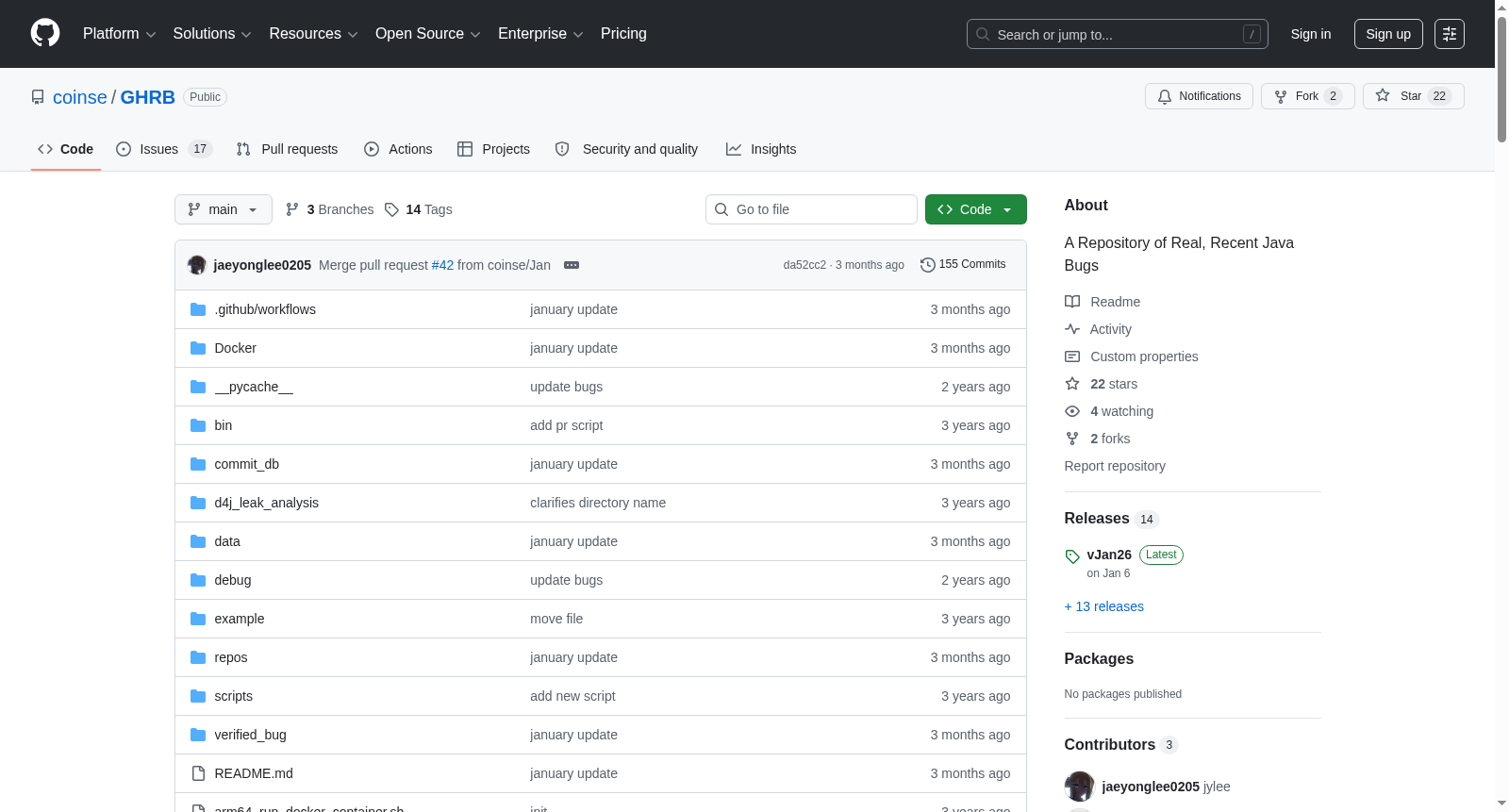Open the coinse owner link

coord(80,97)
